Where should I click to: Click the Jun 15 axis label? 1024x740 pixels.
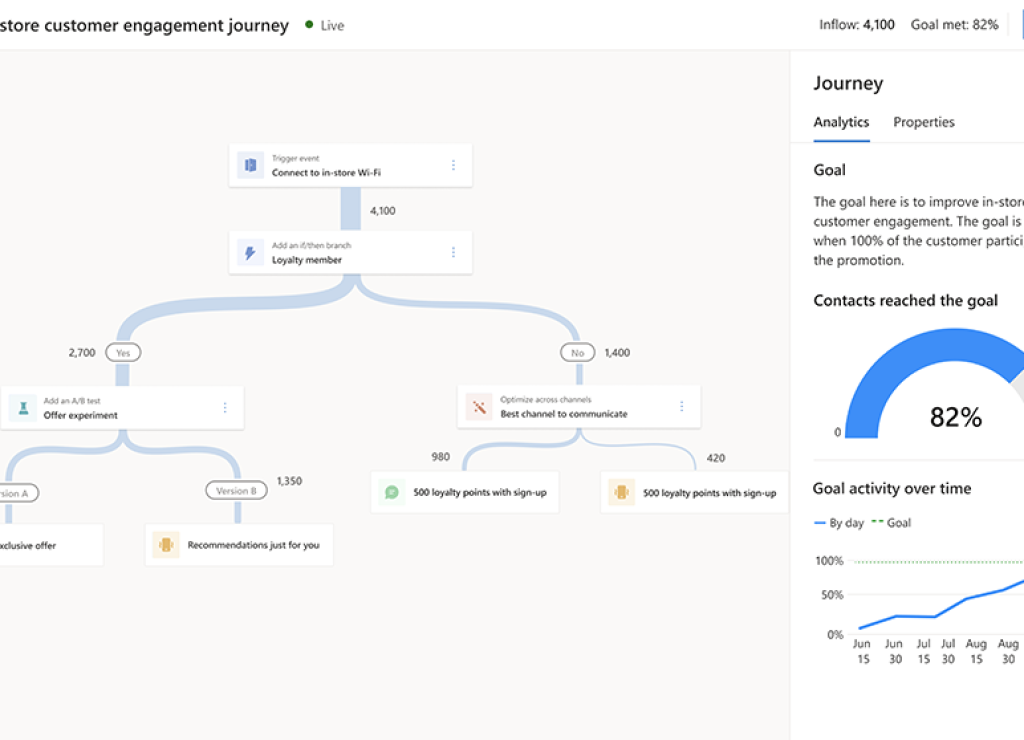click(863, 651)
